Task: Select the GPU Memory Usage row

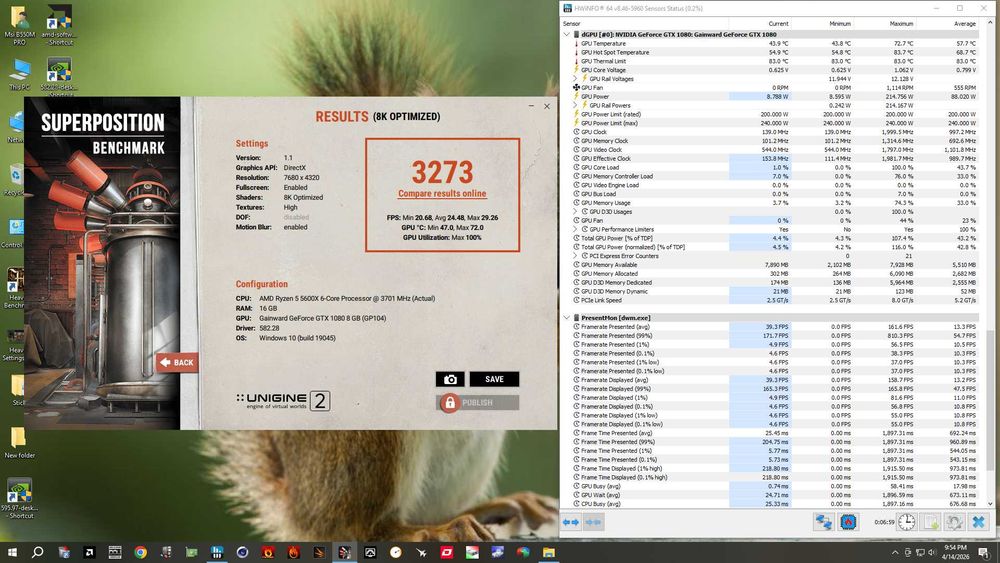Action: point(775,203)
